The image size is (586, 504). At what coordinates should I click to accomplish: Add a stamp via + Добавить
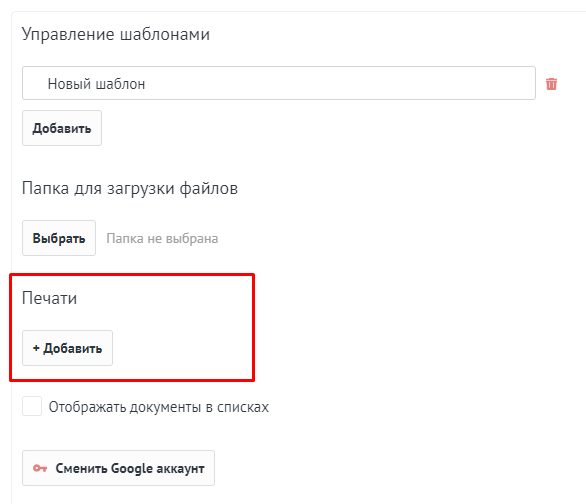[67, 348]
